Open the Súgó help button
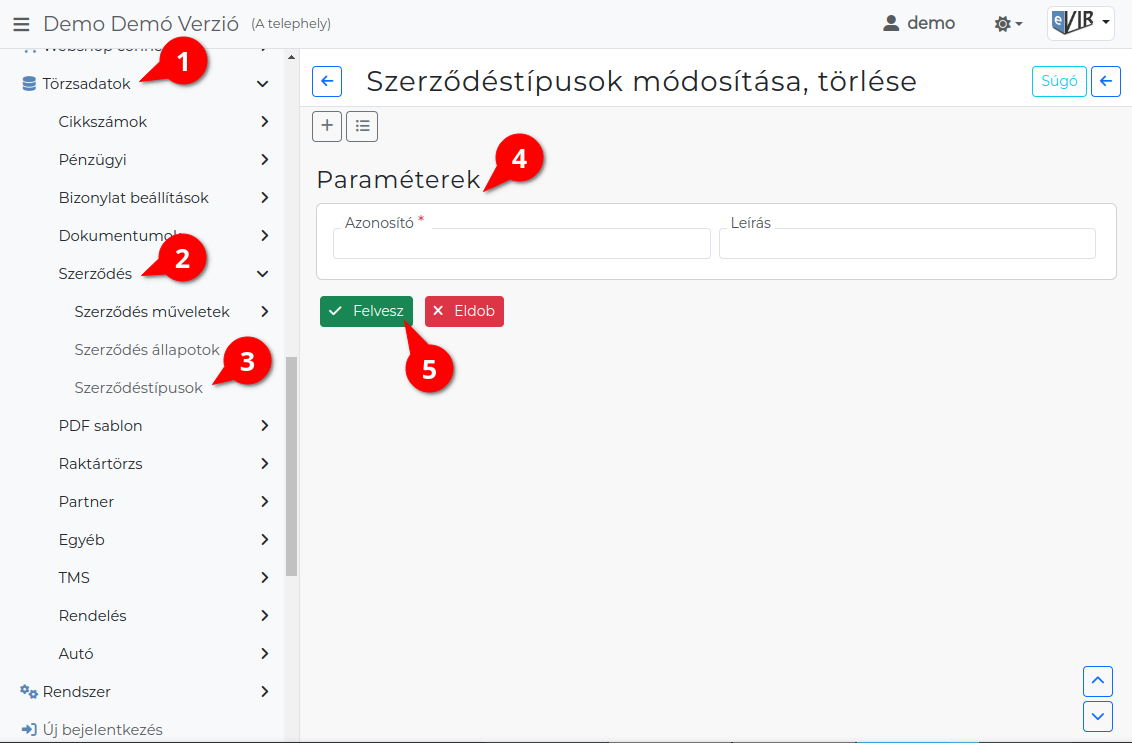Viewport: 1132px width, 743px height. (x=1059, y=81)
